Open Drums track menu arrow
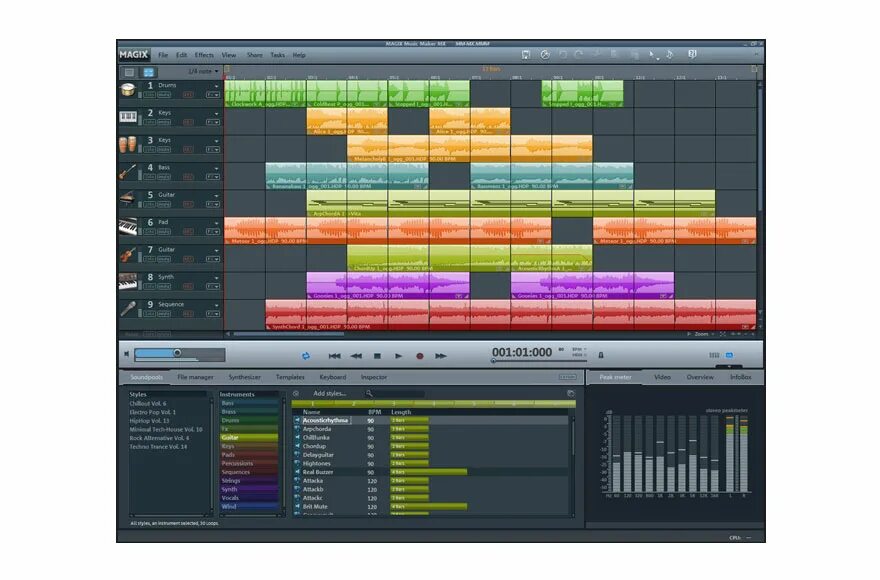 tap(216, 86)
